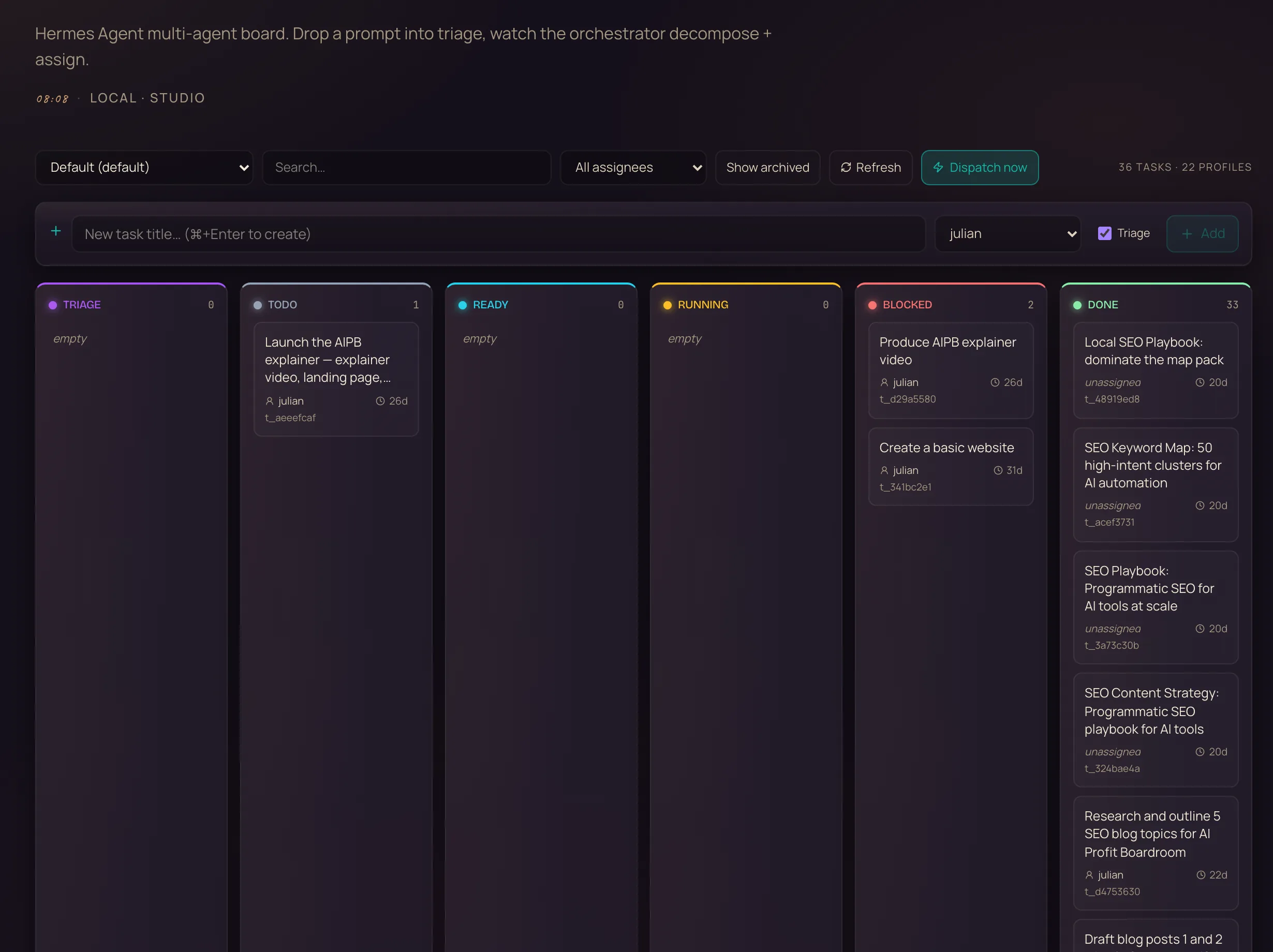The height and width of the screenshot is (952, 1273).
Task: Focus the Search input field
Action: 407,168
